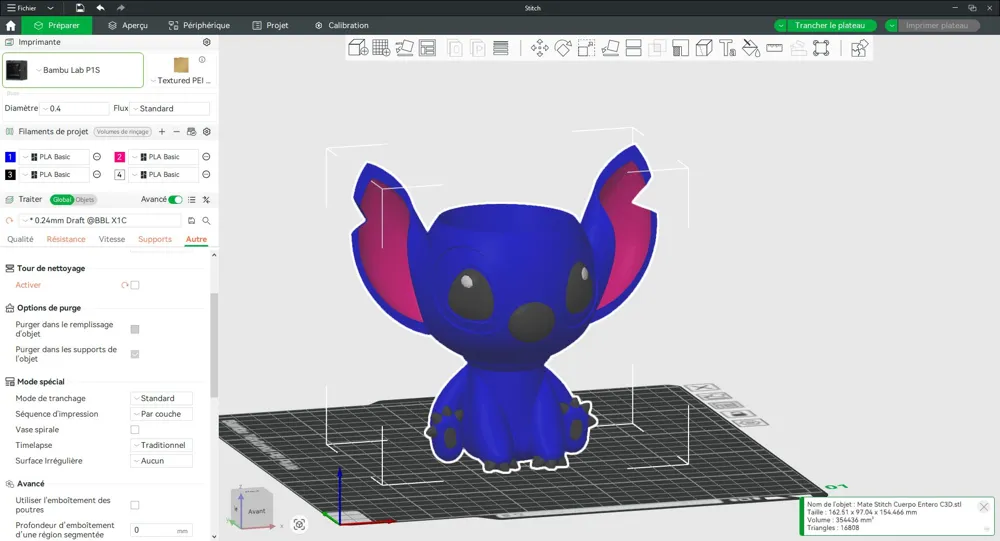Switch to Objets mode in Traiter toggle
This screenshot has width=1000, height=541.
click(85, 200)
